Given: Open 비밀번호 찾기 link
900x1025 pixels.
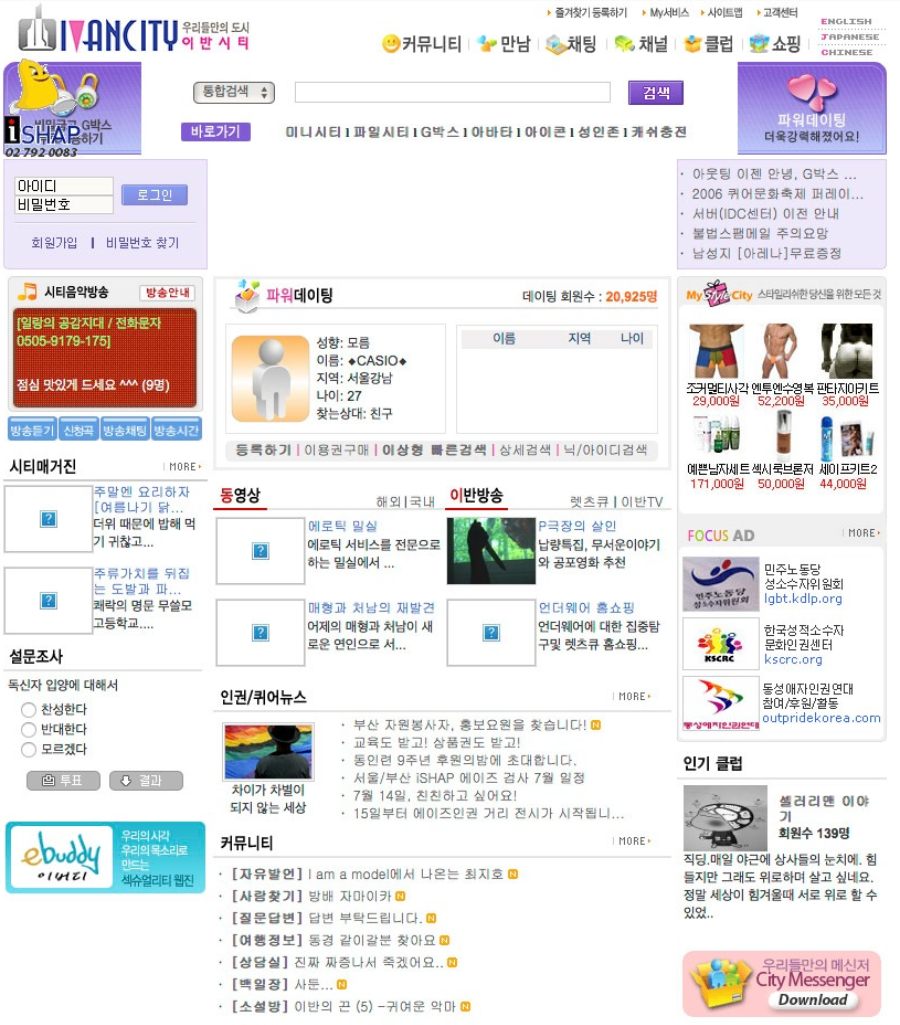Looking at the screenshot, I should pos(142,243).
